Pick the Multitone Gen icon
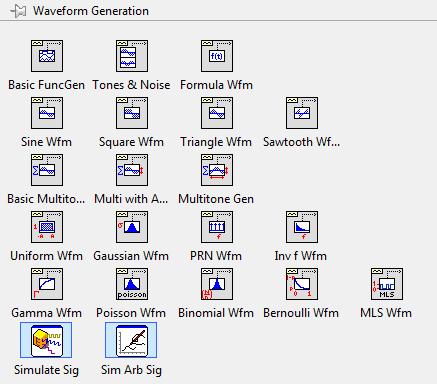The height and width of the screenshot is (384, 437). pos(217,170)
